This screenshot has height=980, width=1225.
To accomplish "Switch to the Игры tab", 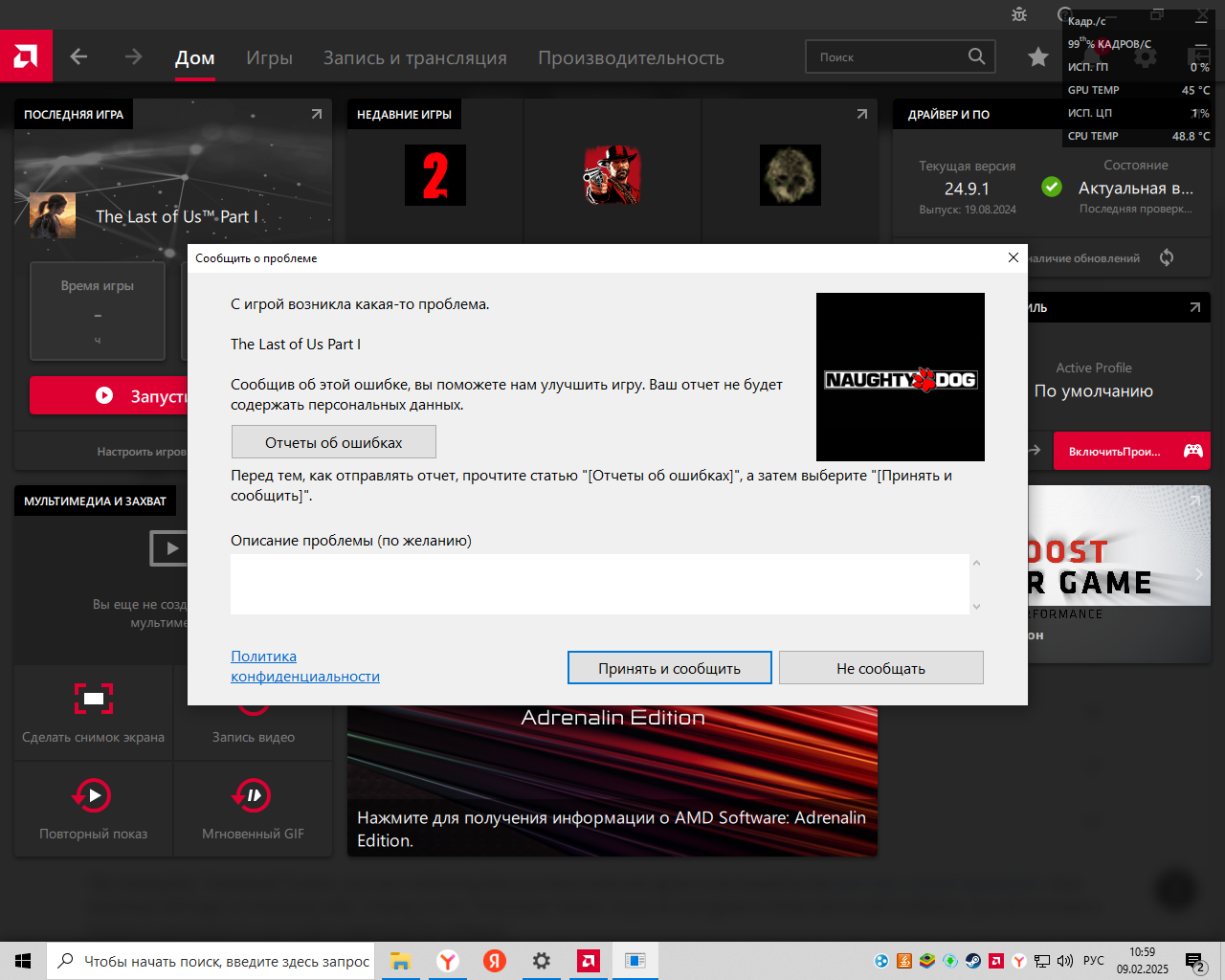I will click(x=269, y=57).
